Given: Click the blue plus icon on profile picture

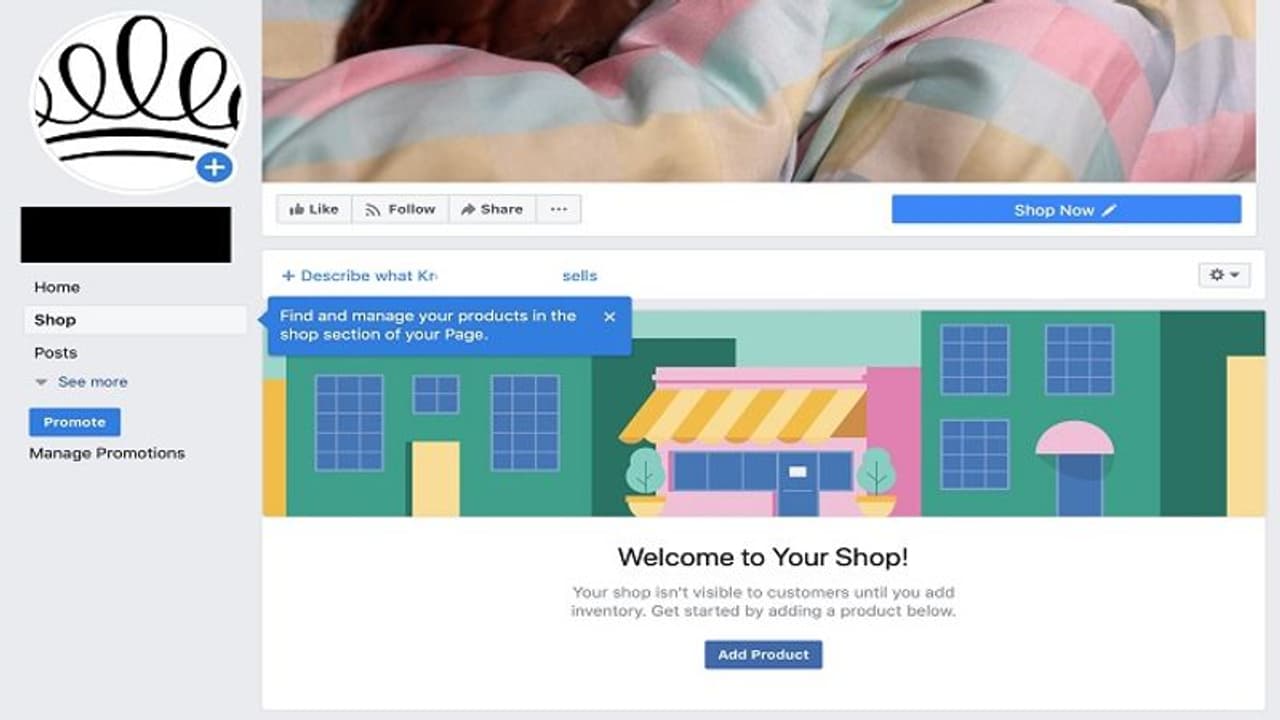Looking at the screenshot, I should (x=214, y=167).
